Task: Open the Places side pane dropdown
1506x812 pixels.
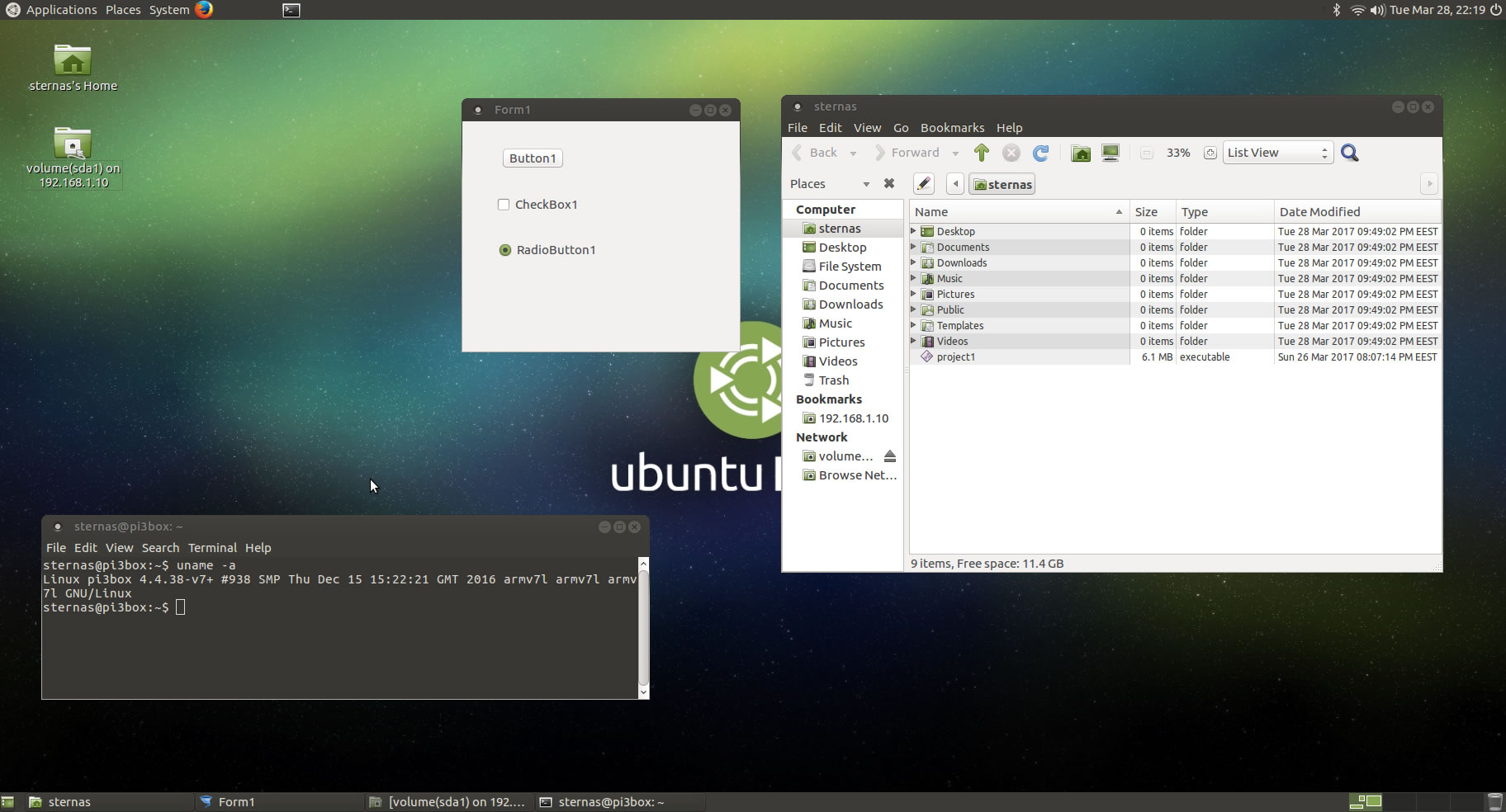Action: [866, 184]
